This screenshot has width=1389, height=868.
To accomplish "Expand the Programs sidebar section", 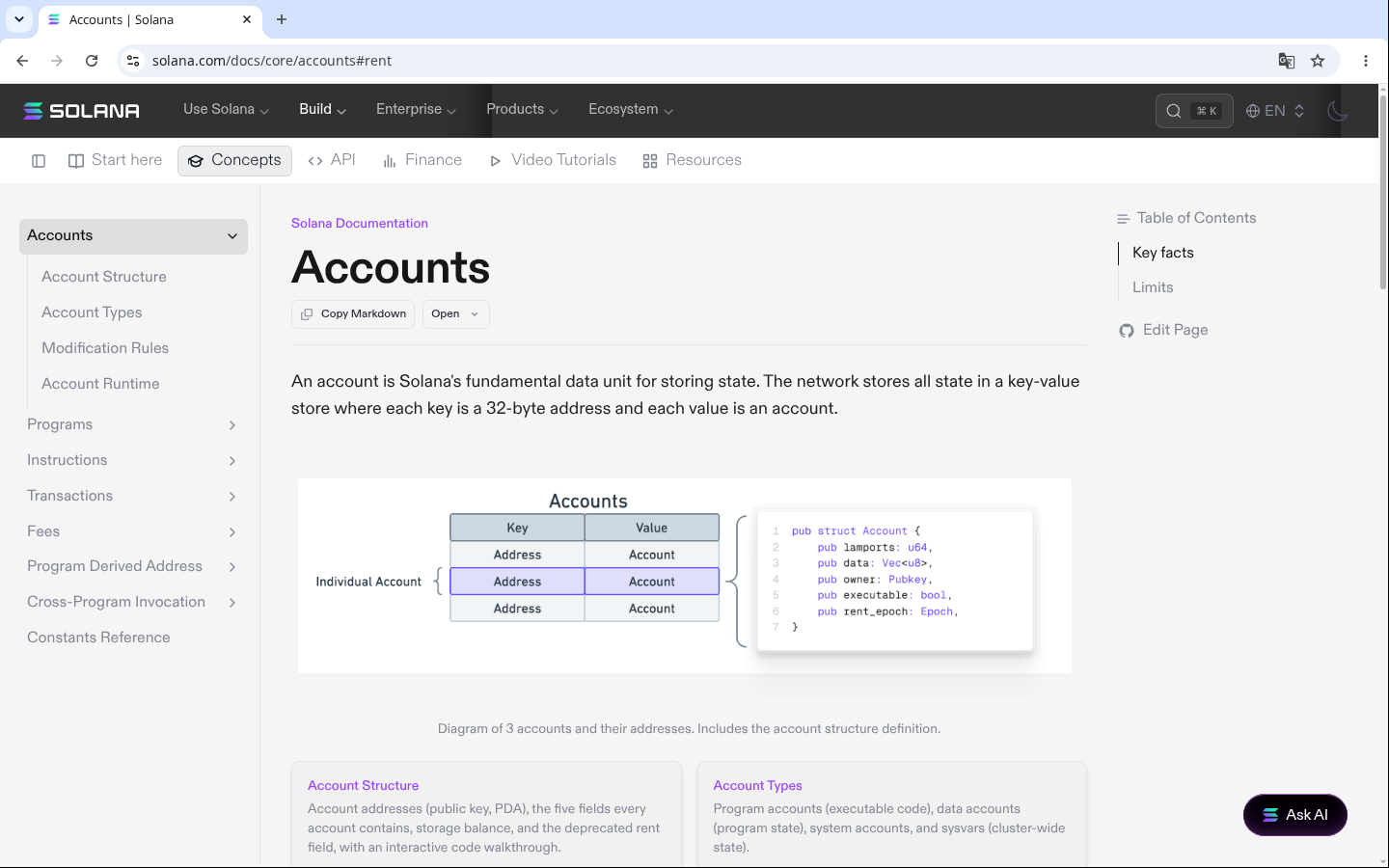I will click(133, 425).
